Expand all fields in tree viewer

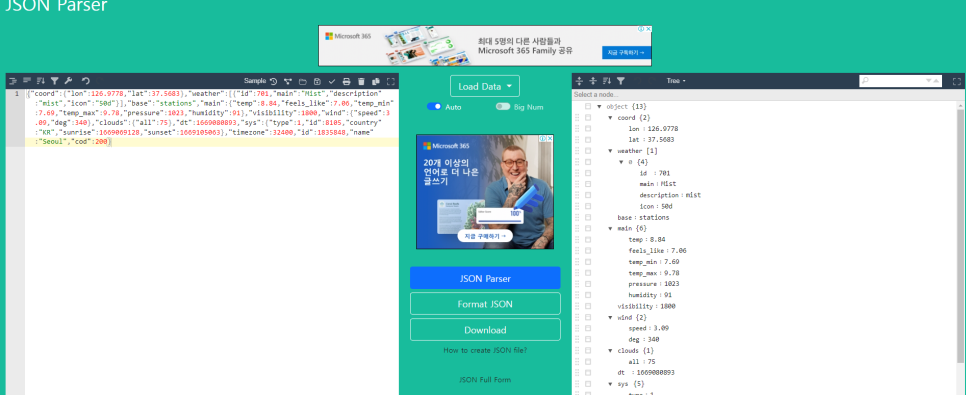(579, 81)
